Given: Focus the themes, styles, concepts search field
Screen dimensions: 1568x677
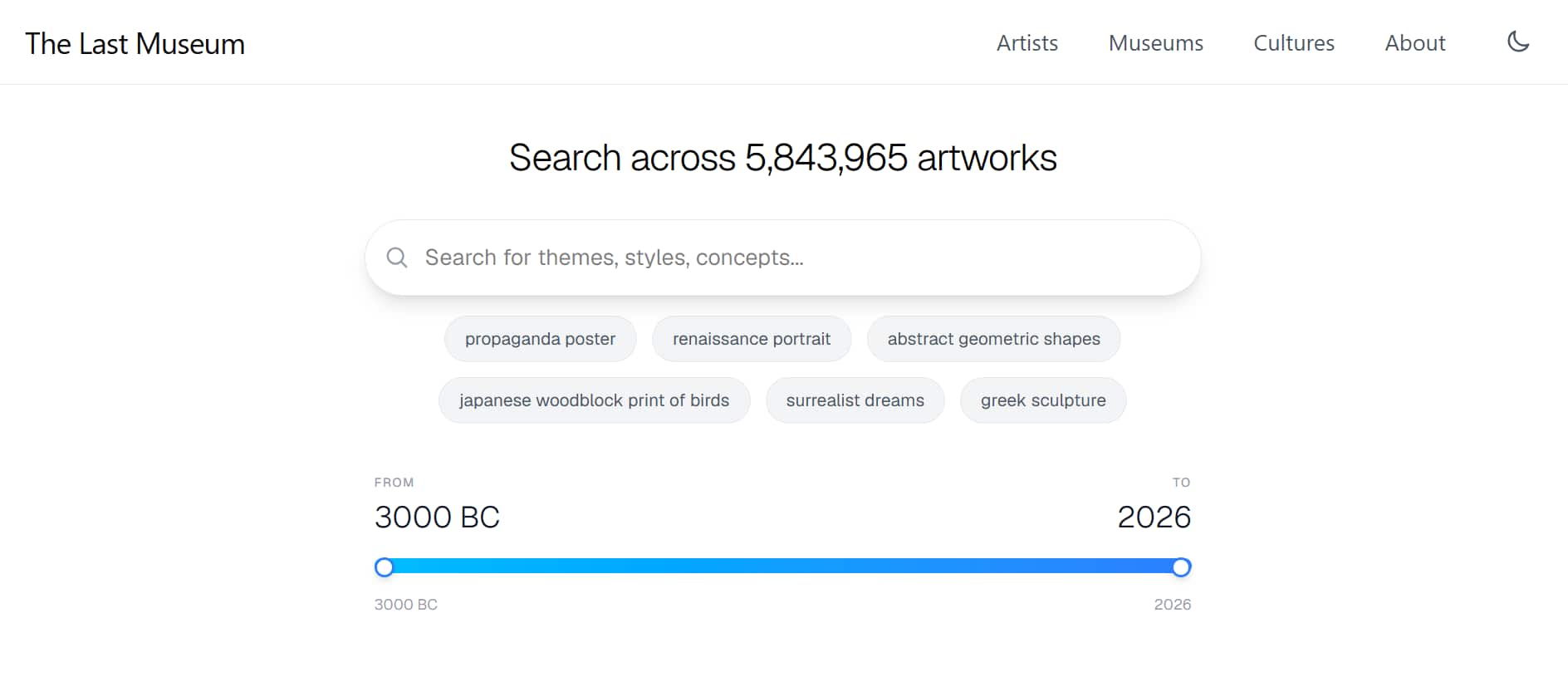Looking at the screenshot, I should tap(783, 258).
